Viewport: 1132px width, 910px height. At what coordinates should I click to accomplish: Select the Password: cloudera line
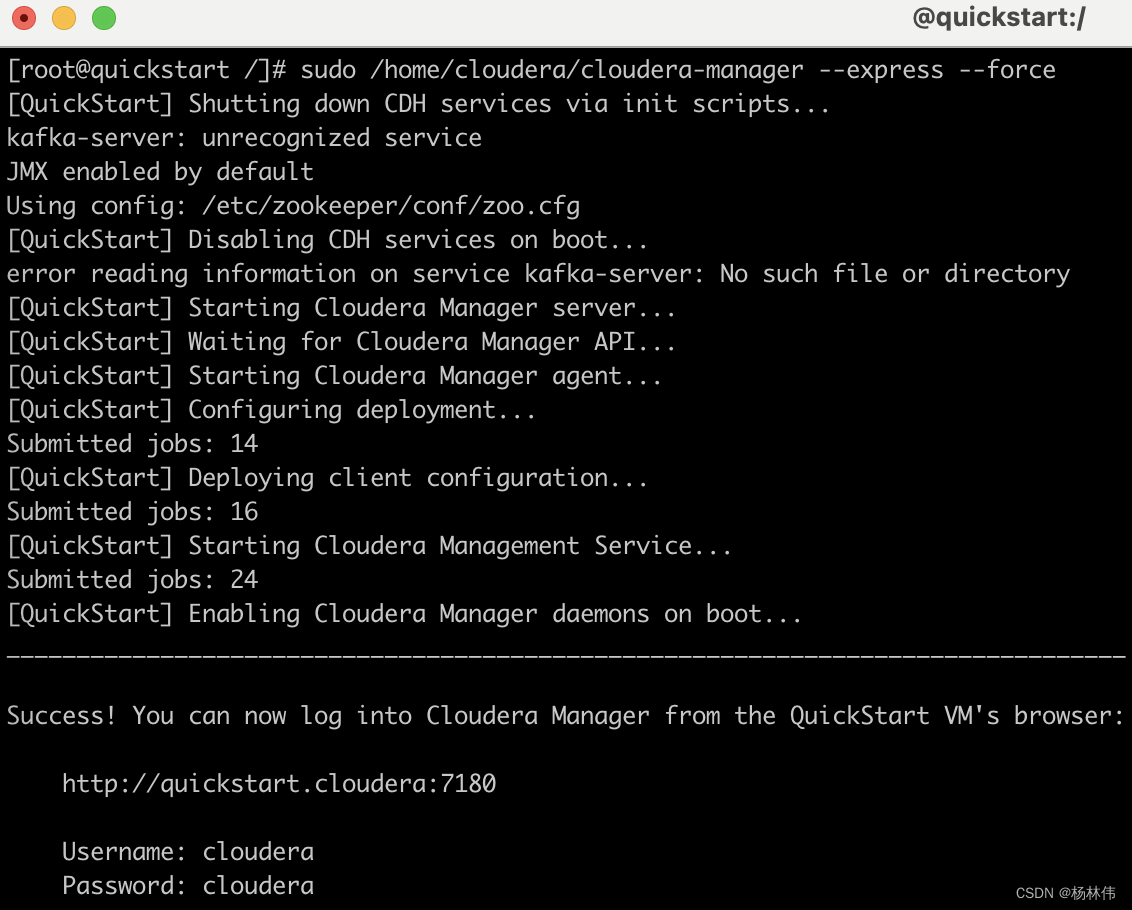click(187, 885)
